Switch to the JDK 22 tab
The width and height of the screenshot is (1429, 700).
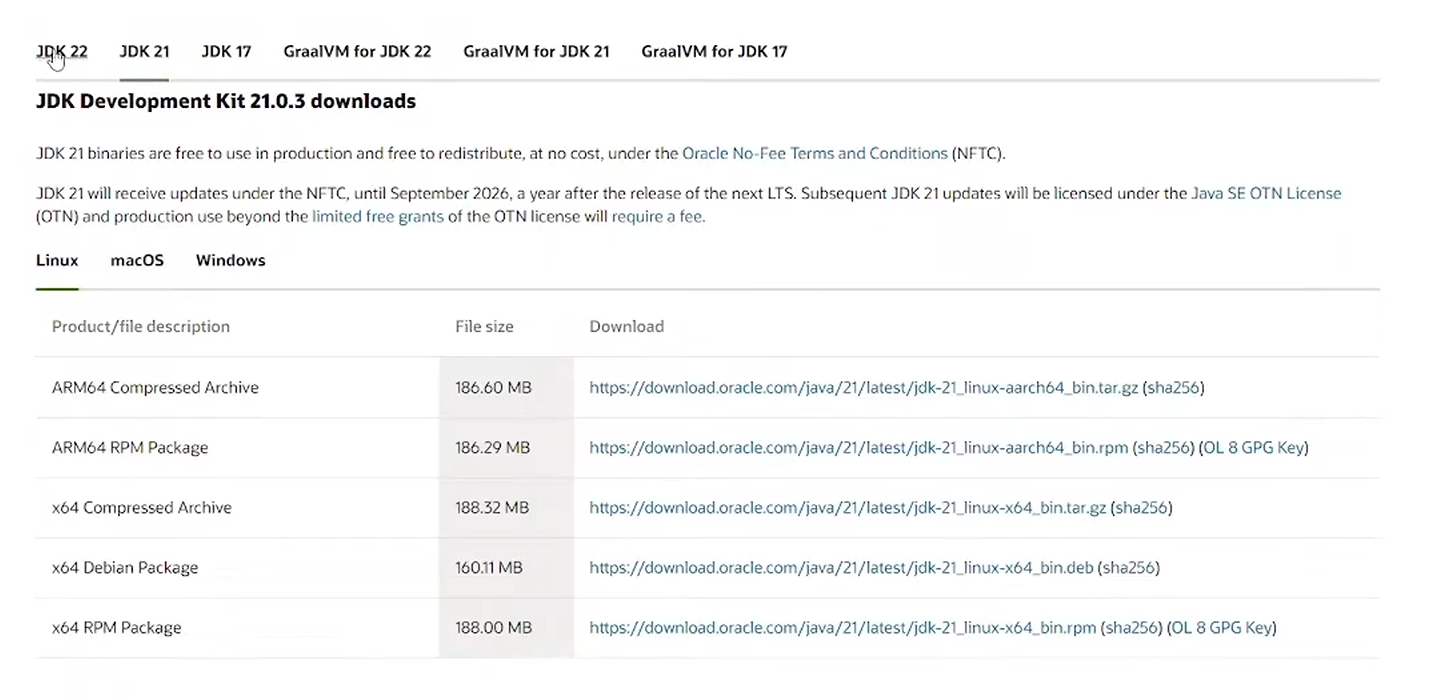click(x=62, y=51)
